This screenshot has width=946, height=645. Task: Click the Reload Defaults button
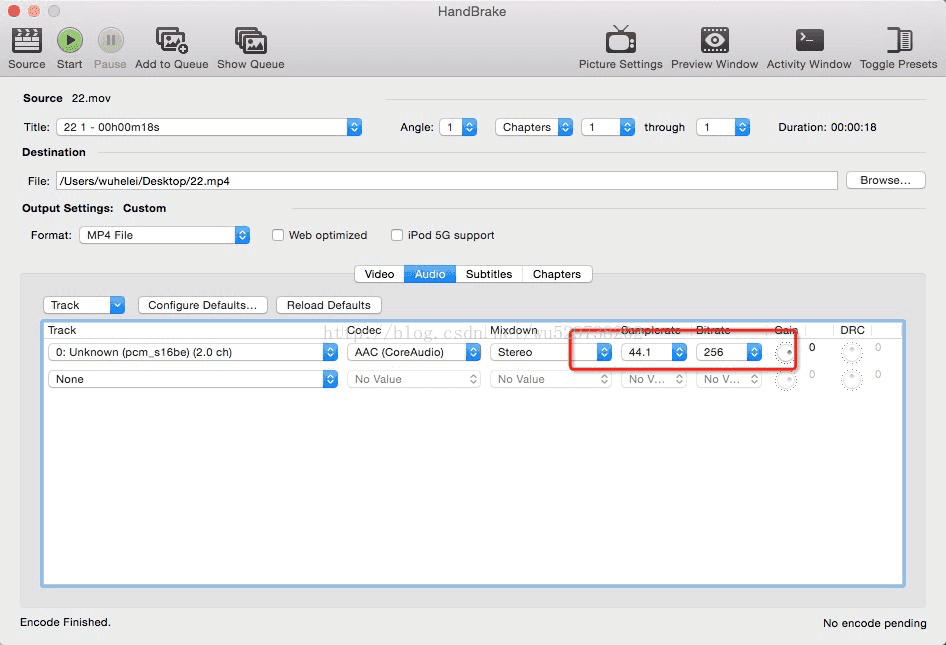(329, 305)
